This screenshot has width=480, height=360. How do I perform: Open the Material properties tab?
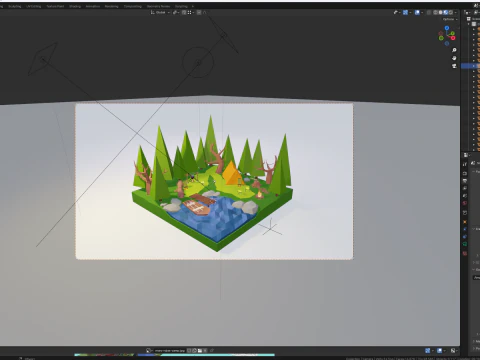click(465, 253)
